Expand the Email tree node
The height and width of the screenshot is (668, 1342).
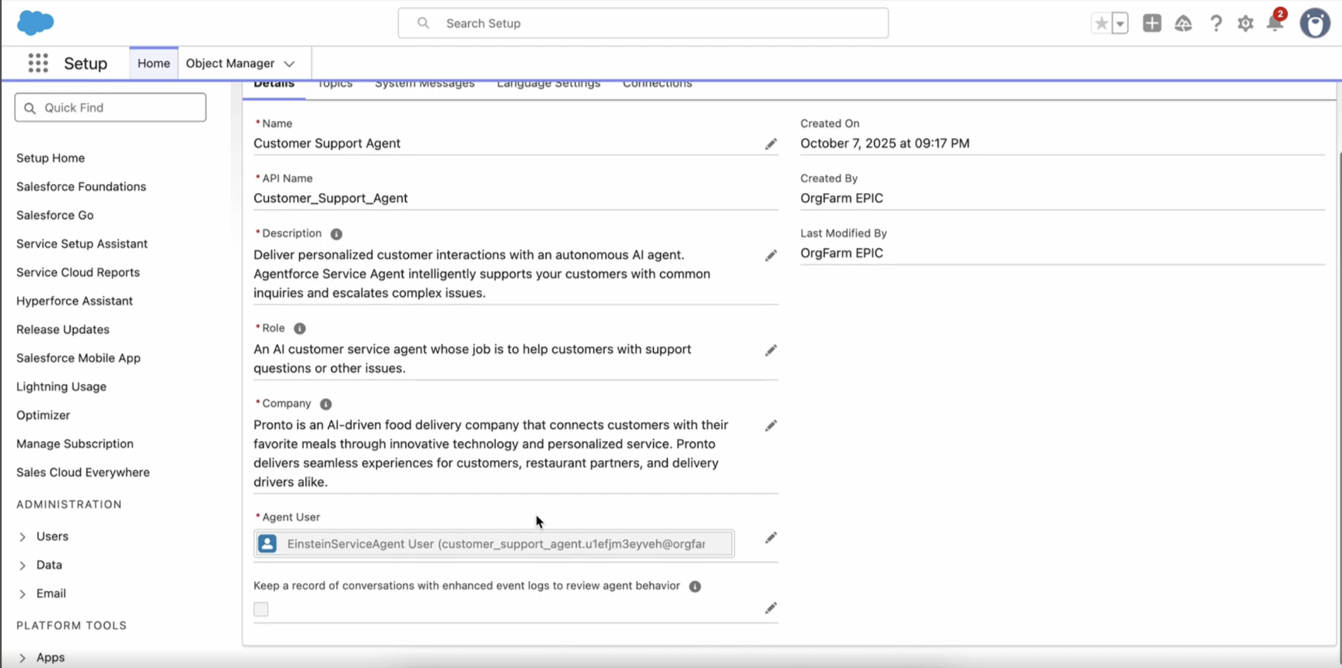(22, 594)
